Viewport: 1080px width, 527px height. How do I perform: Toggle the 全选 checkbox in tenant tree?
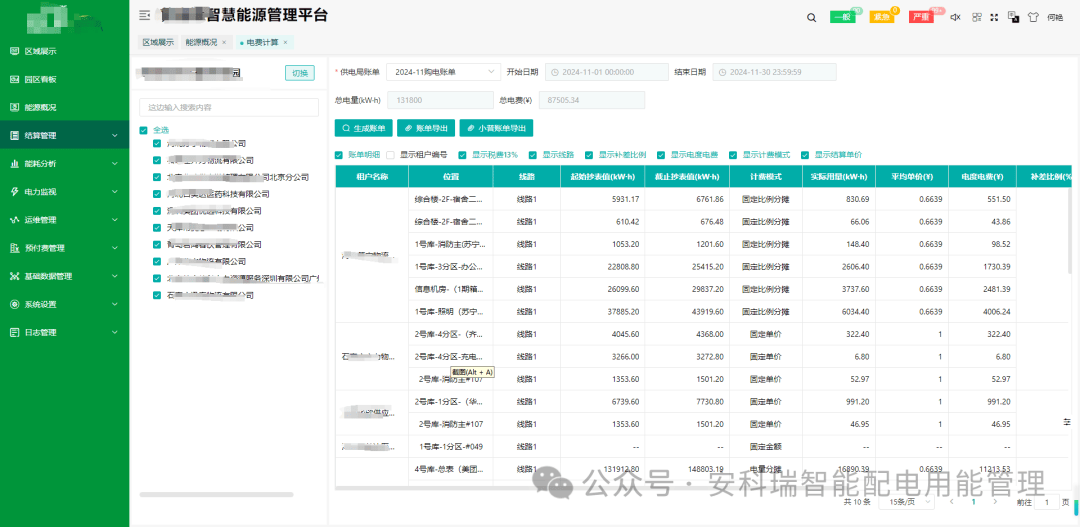(144, 130)
